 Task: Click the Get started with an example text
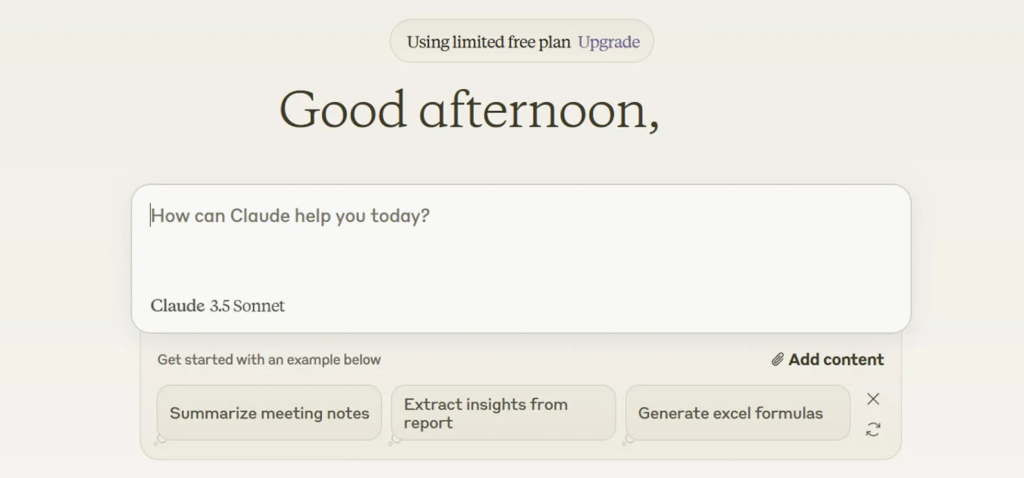click(269, 360)
